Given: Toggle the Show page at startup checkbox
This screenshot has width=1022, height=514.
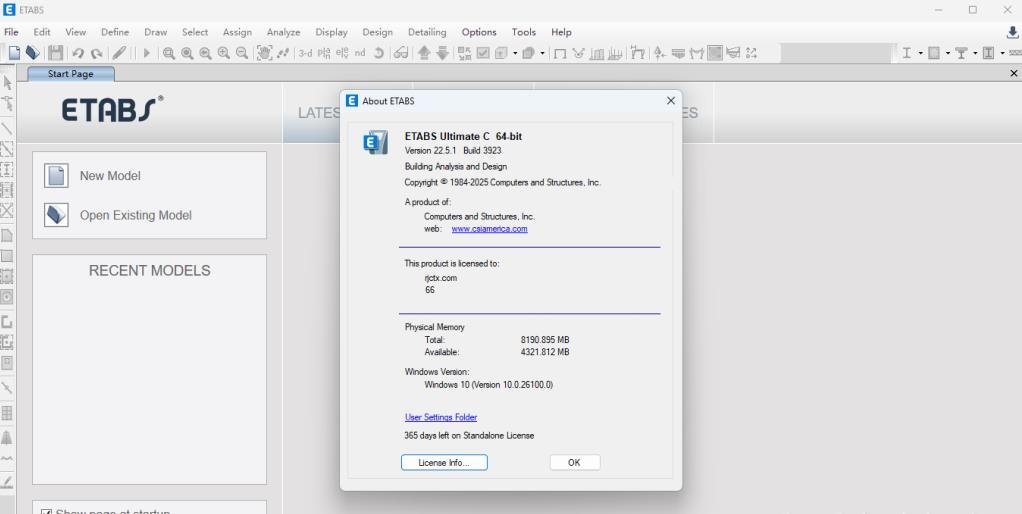Looking at the screenshot, I should point(46,512).
